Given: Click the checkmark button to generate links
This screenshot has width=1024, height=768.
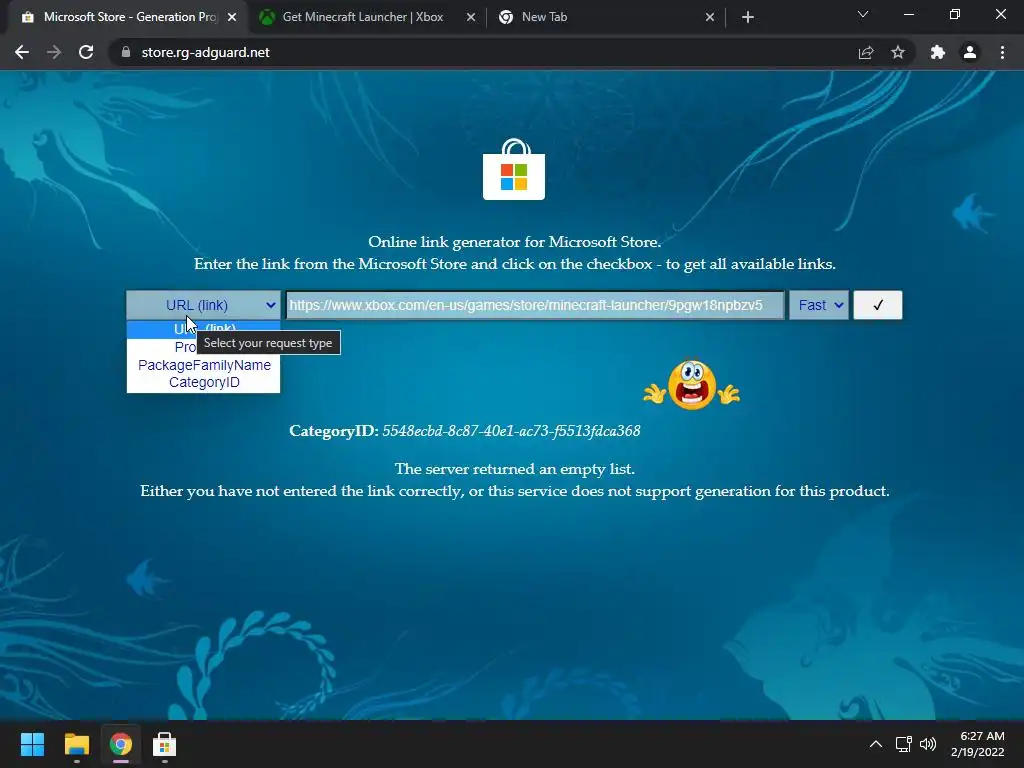Looking at the screenshot, I should click(878, 305).
